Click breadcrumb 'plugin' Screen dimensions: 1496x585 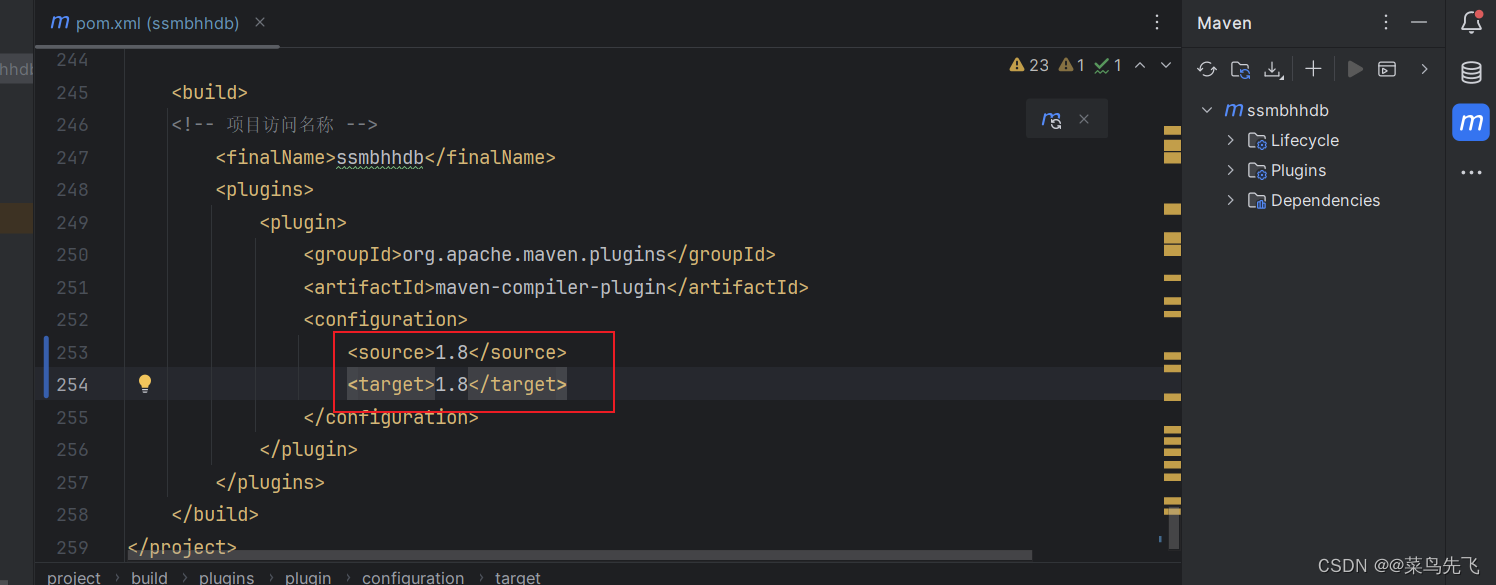[x=308, y=577]
